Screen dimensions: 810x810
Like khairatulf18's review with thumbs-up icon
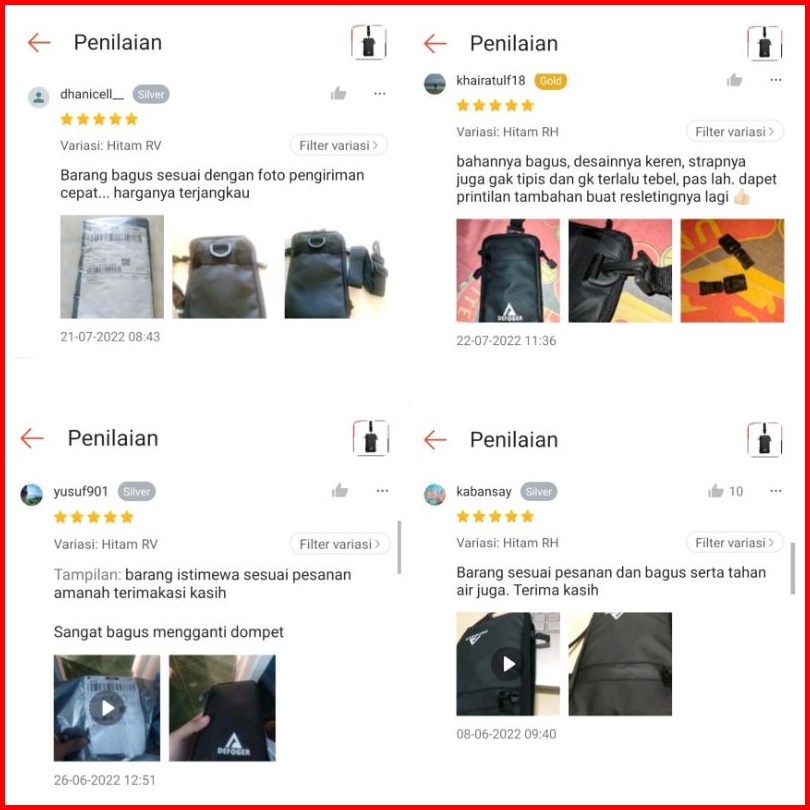(734, 80)
